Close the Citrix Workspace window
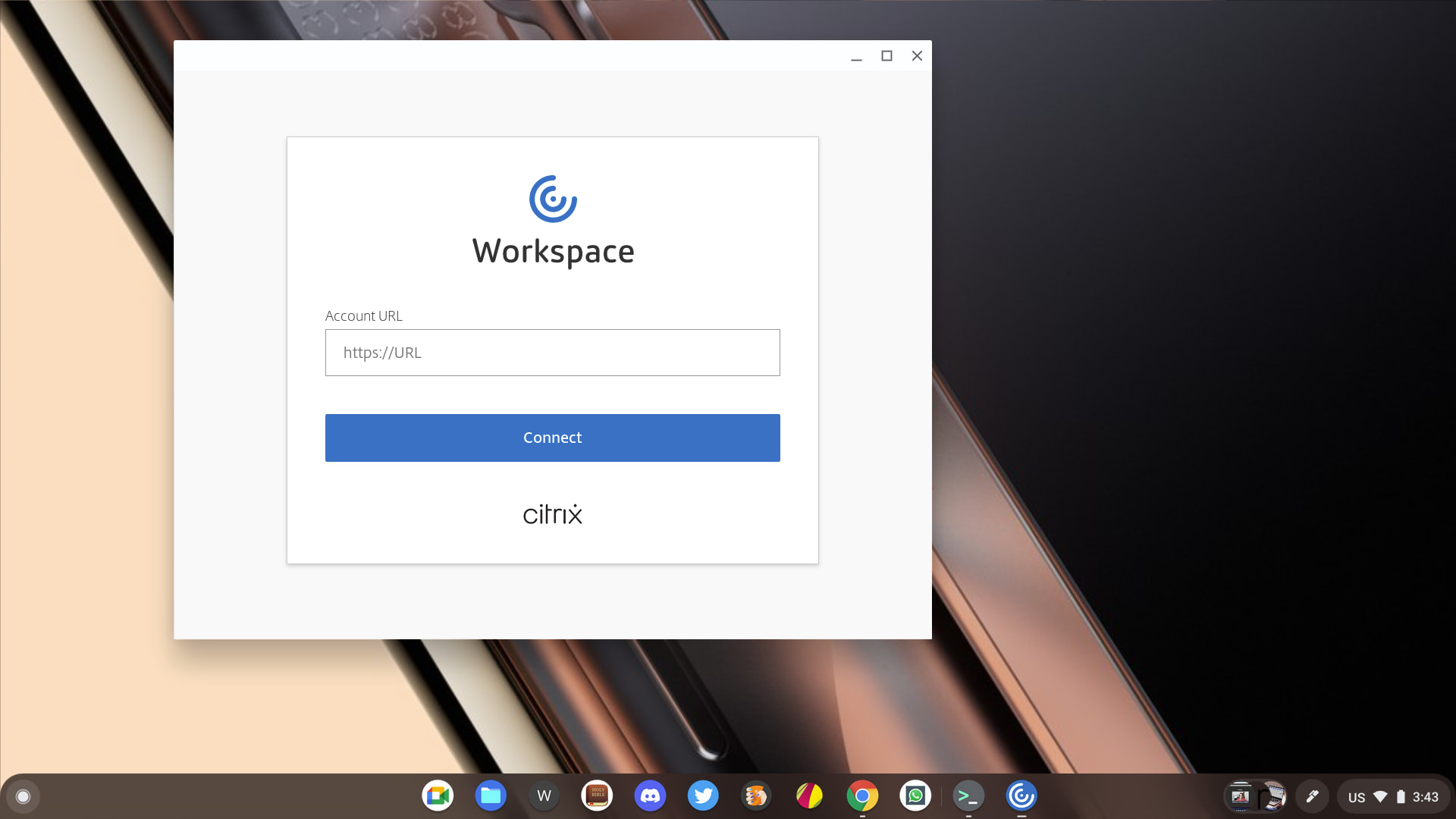Image resolution: width=1456 pixels, height=819 pixels. [x=917, y=56]
